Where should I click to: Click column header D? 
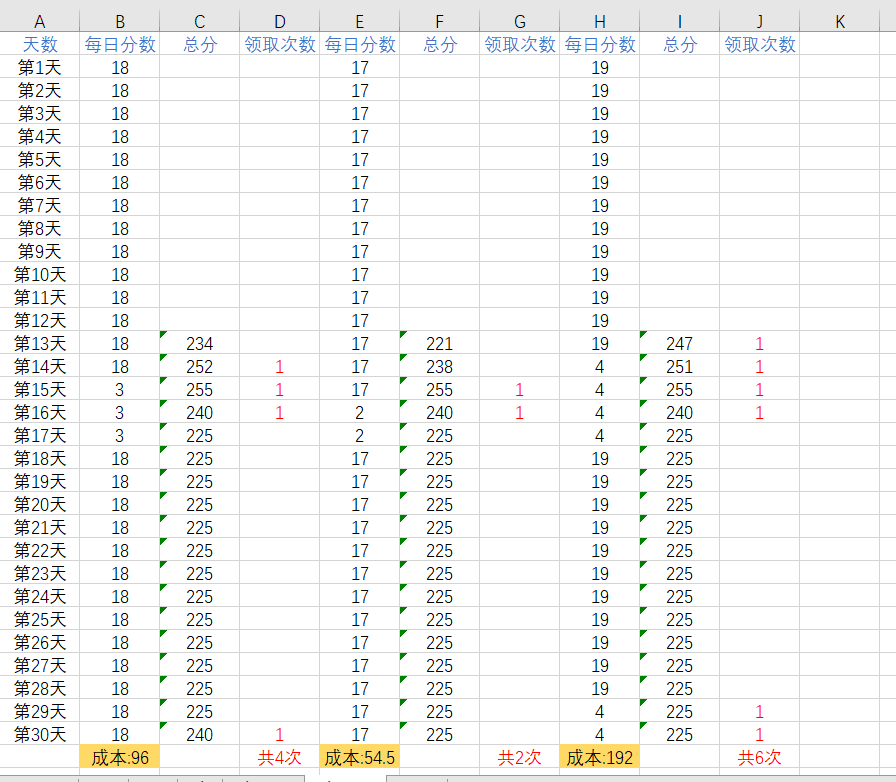point(280,21)
